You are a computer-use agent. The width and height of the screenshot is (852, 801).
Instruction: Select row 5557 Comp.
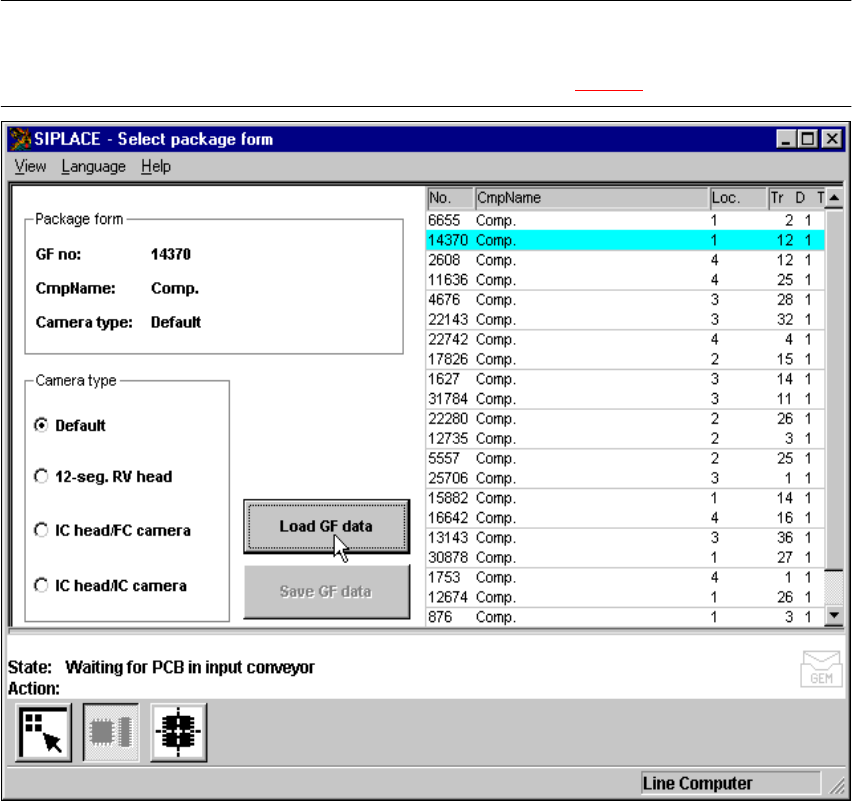coord(625,459)
